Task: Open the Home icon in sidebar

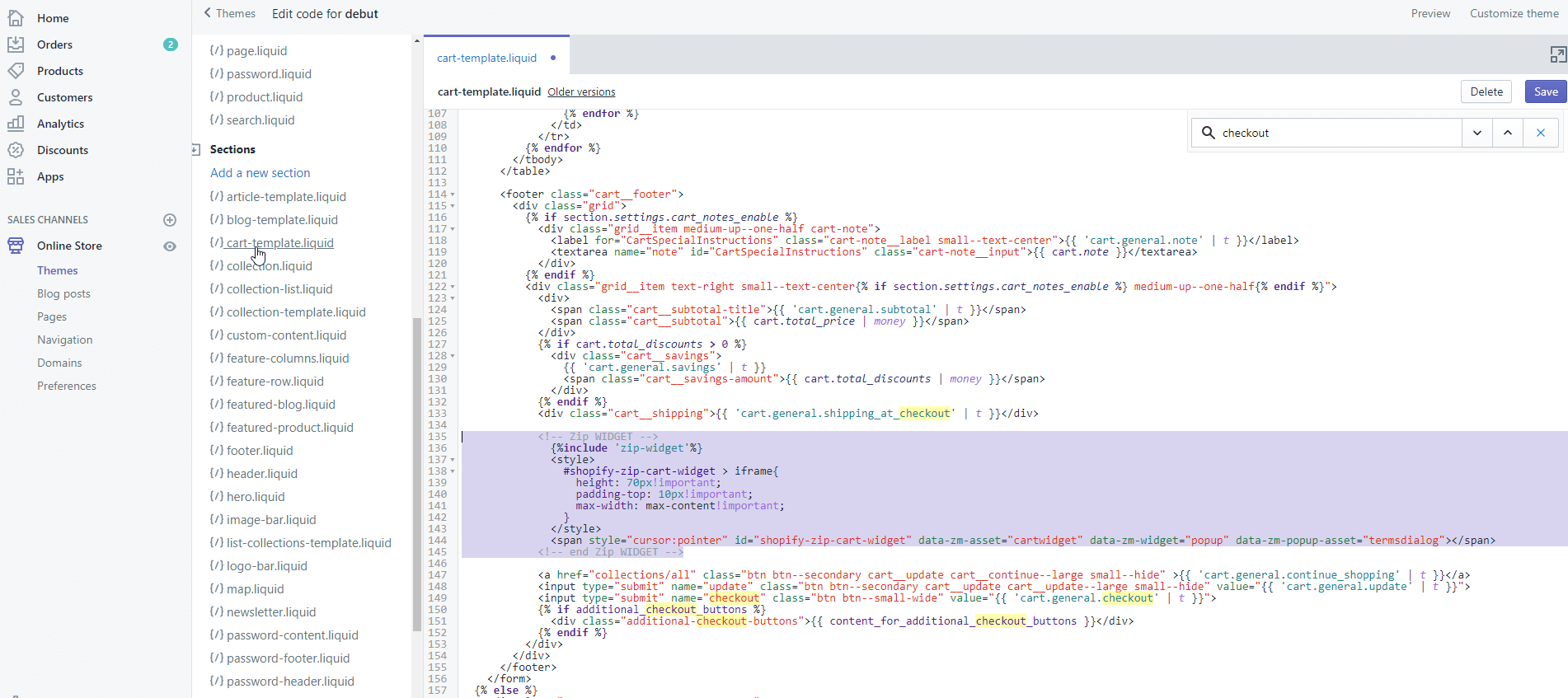Action: [x=16, y=18]
